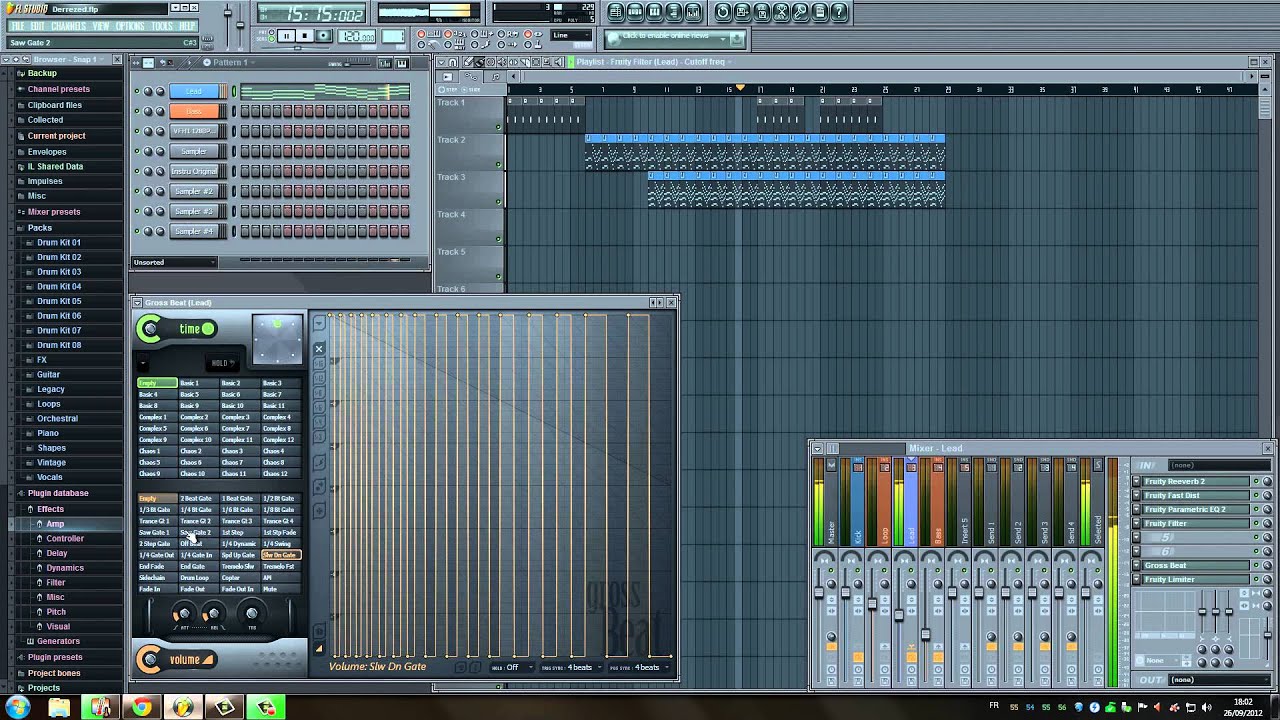Expand the Packs folder in the browser
Image resolution: width=1280 pixels, height=720 pixels.
point(38,228)
